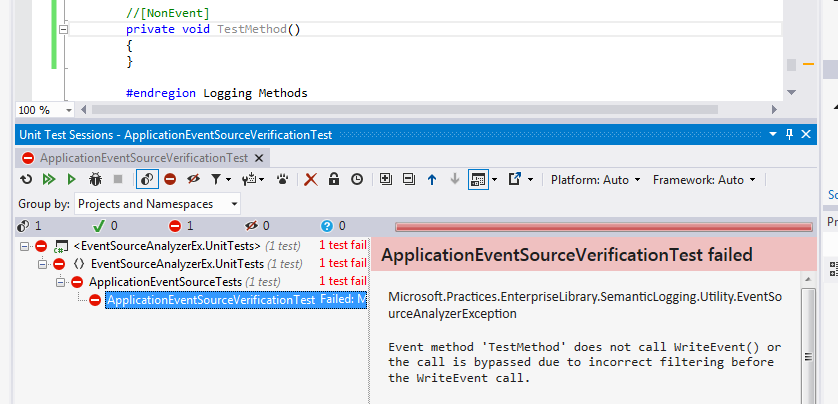
Task: Click C# project icon in tree
Action: (x=61, y=246)
